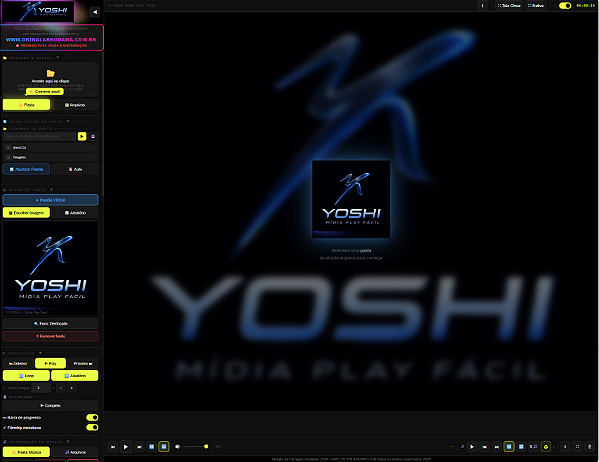Image resolution: width=599 pixels, height=462 pixels.
Task: Remove the first saved folder entry with X
Action: click(x=93, y=148)
